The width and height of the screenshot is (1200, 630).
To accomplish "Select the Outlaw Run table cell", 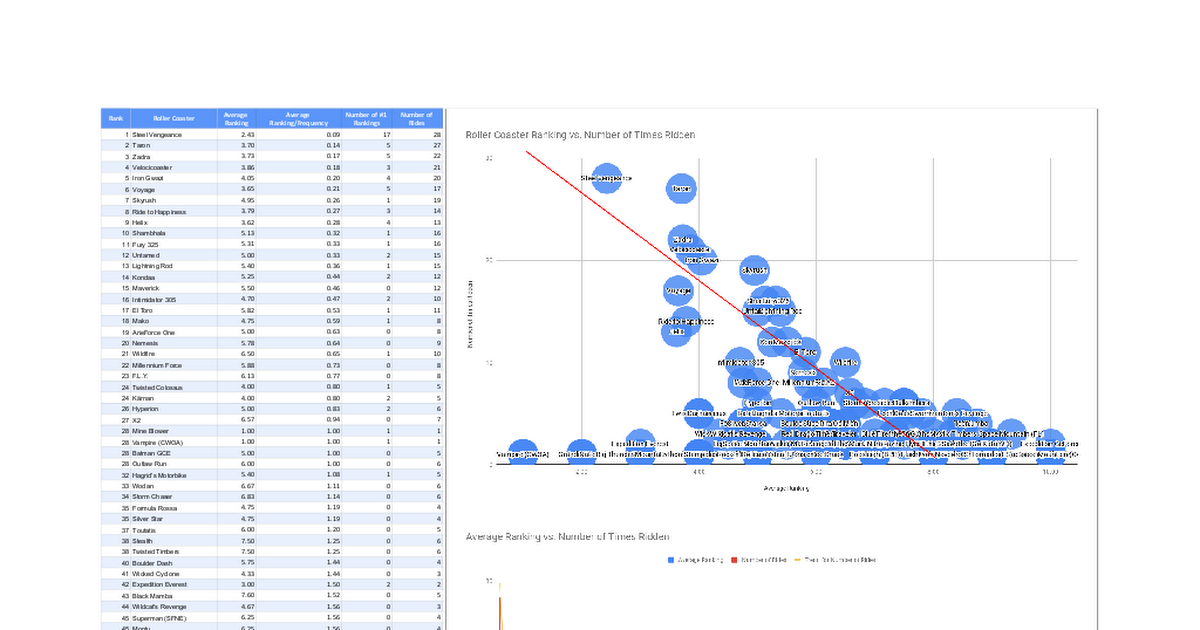I will pyautogui.click(x=172, y=464).
